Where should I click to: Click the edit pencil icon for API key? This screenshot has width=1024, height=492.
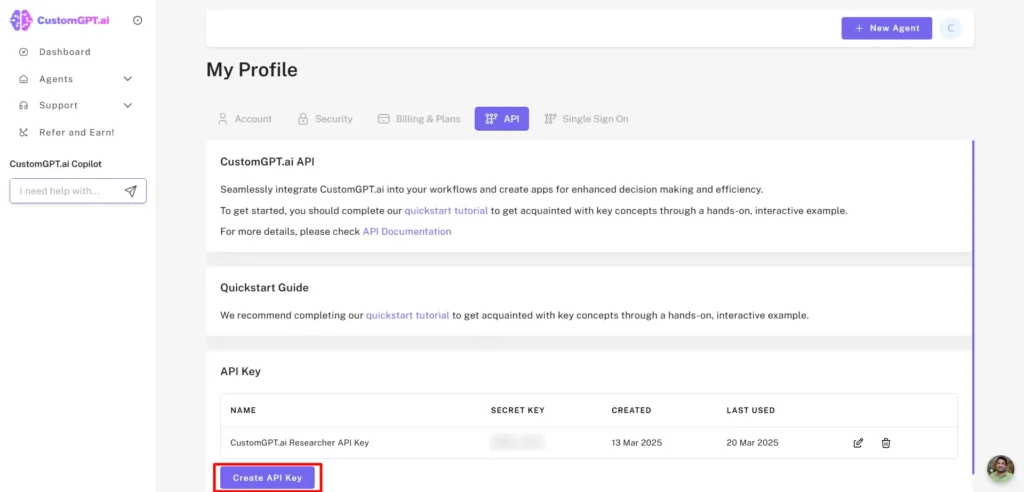(x=858, y=443)
